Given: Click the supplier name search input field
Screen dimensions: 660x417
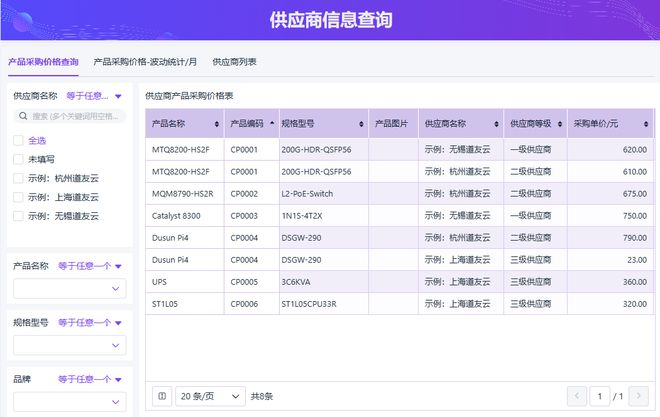Looking at the screenshot, I should tap(70, 116).
